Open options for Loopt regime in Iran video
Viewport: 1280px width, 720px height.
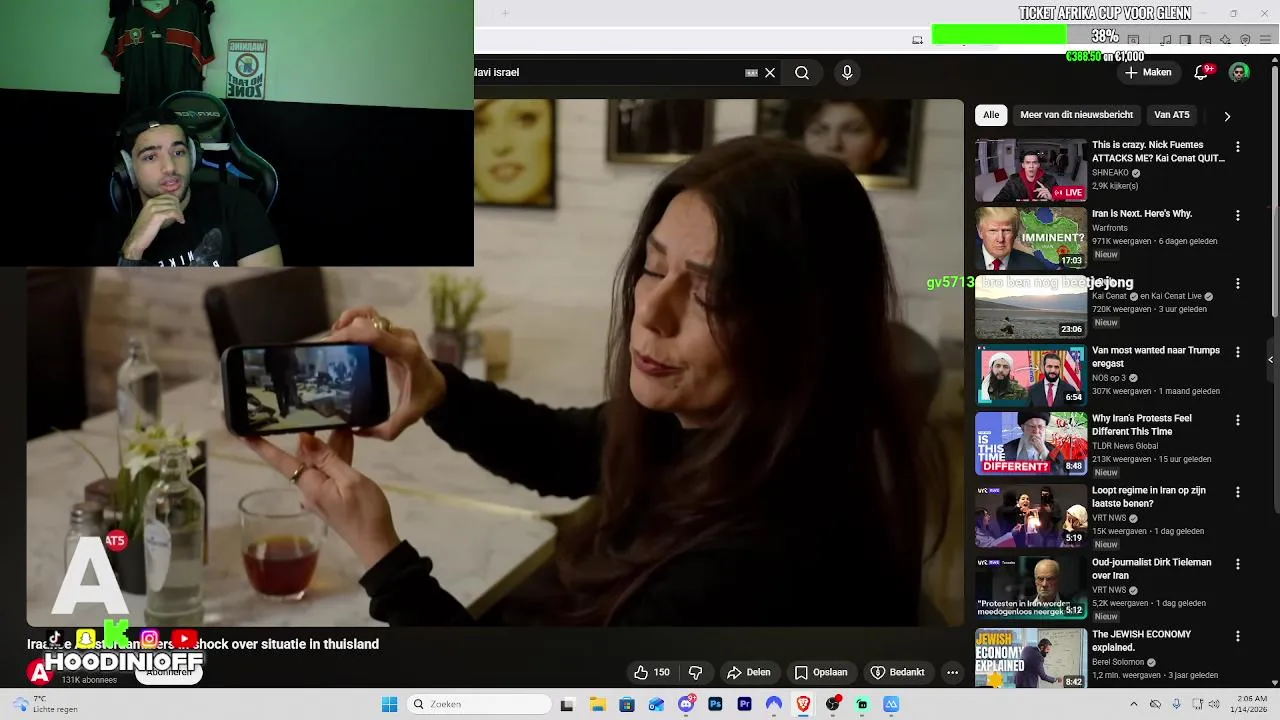coord(1238,493)
